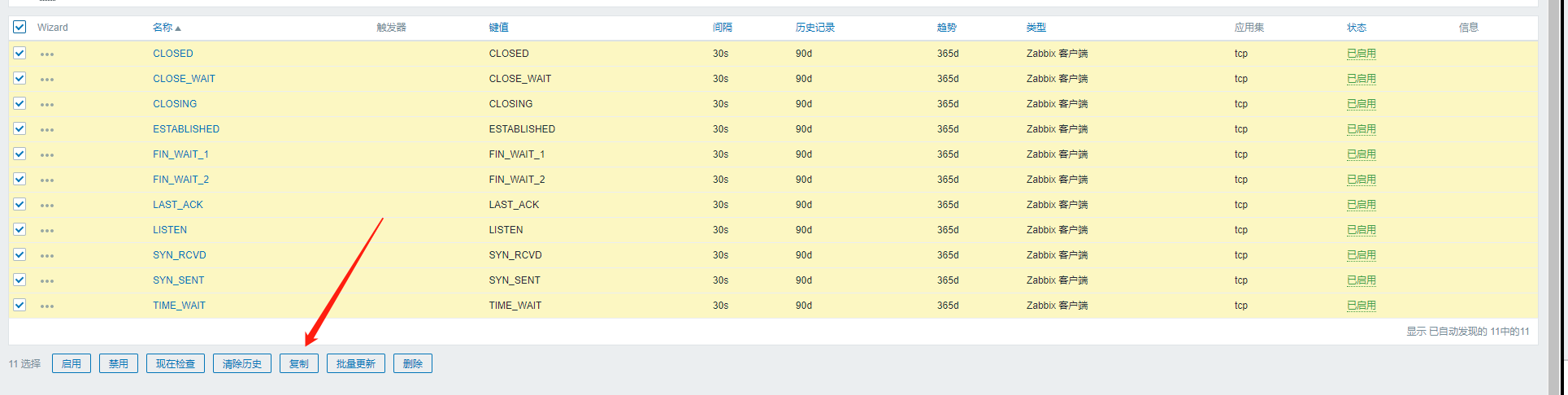Open the CLOSE_WAIT item link
Screen dimensions: 1568x395
point(184,79)
